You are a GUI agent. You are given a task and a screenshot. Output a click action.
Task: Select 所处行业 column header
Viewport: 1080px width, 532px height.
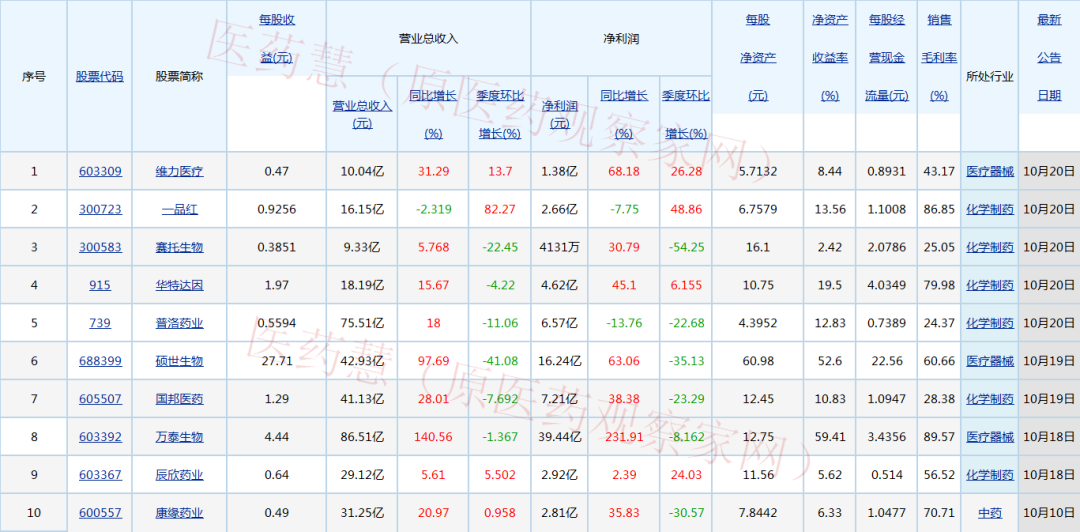pos(989,76)
